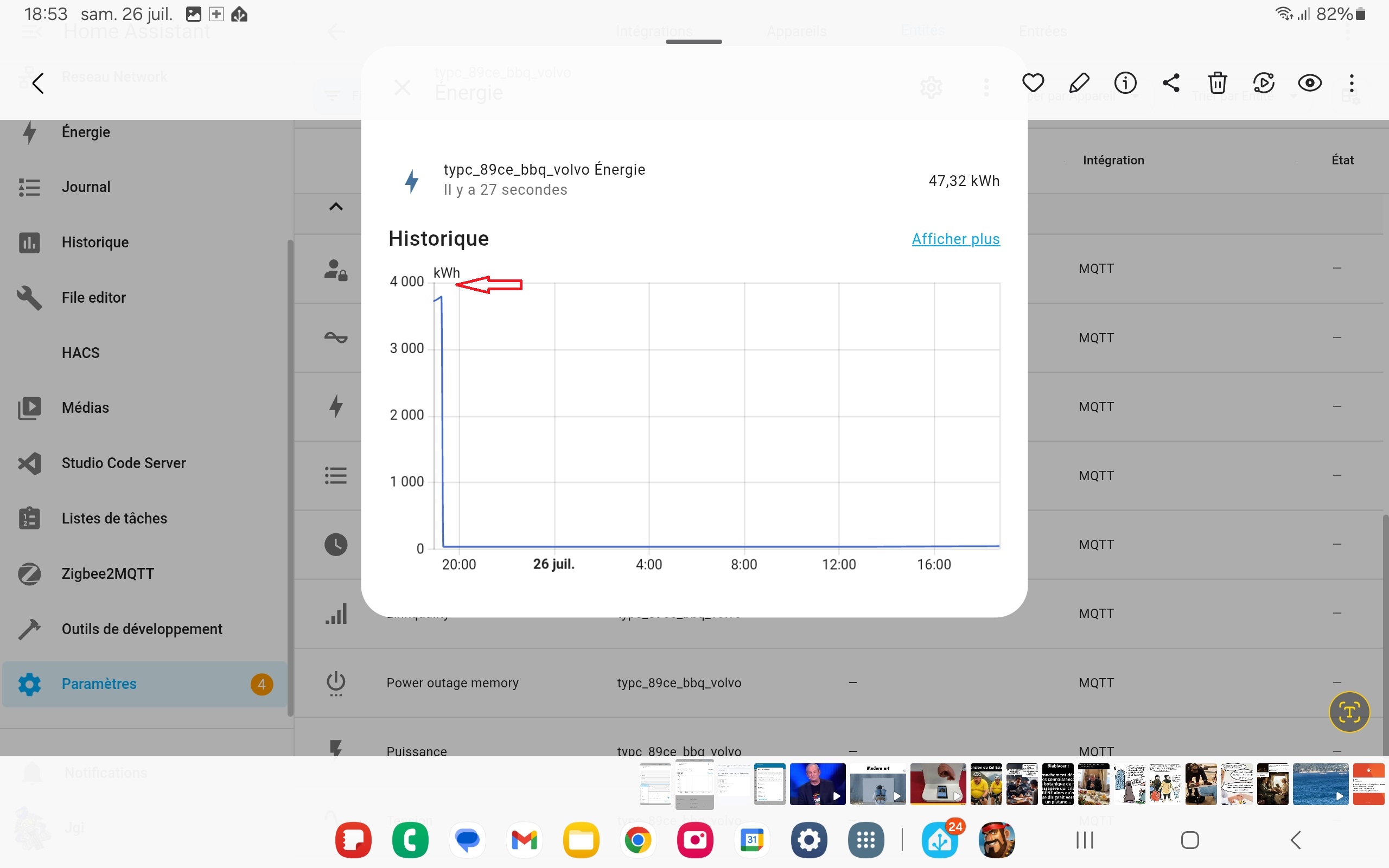The height and width of the screenshot is (868, 1389).
Task: Share the screenshot using the share icon
Action: point(1171,83)
